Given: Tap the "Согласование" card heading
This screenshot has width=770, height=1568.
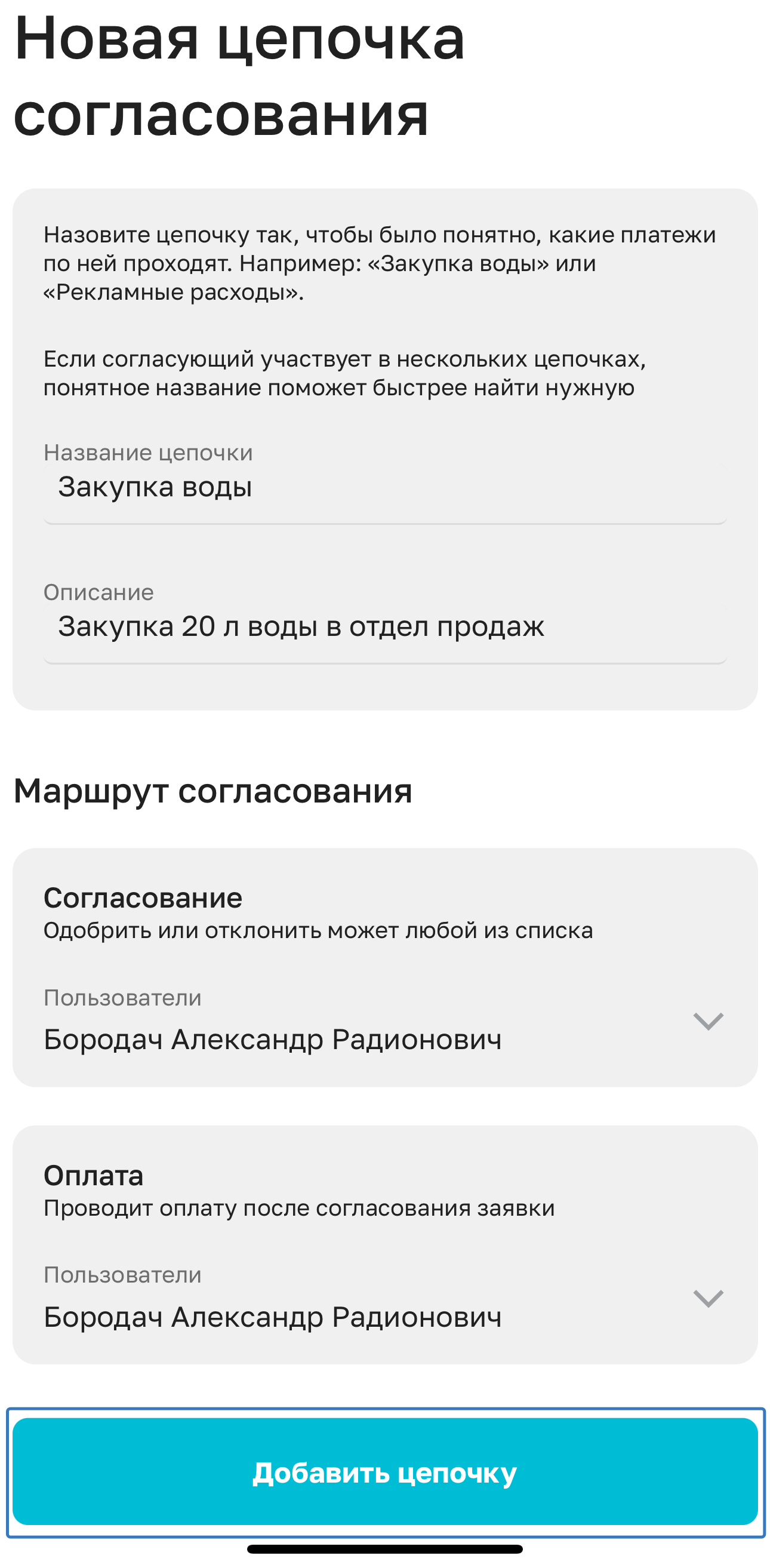Looking at the screenshot, I should (143, 898).
